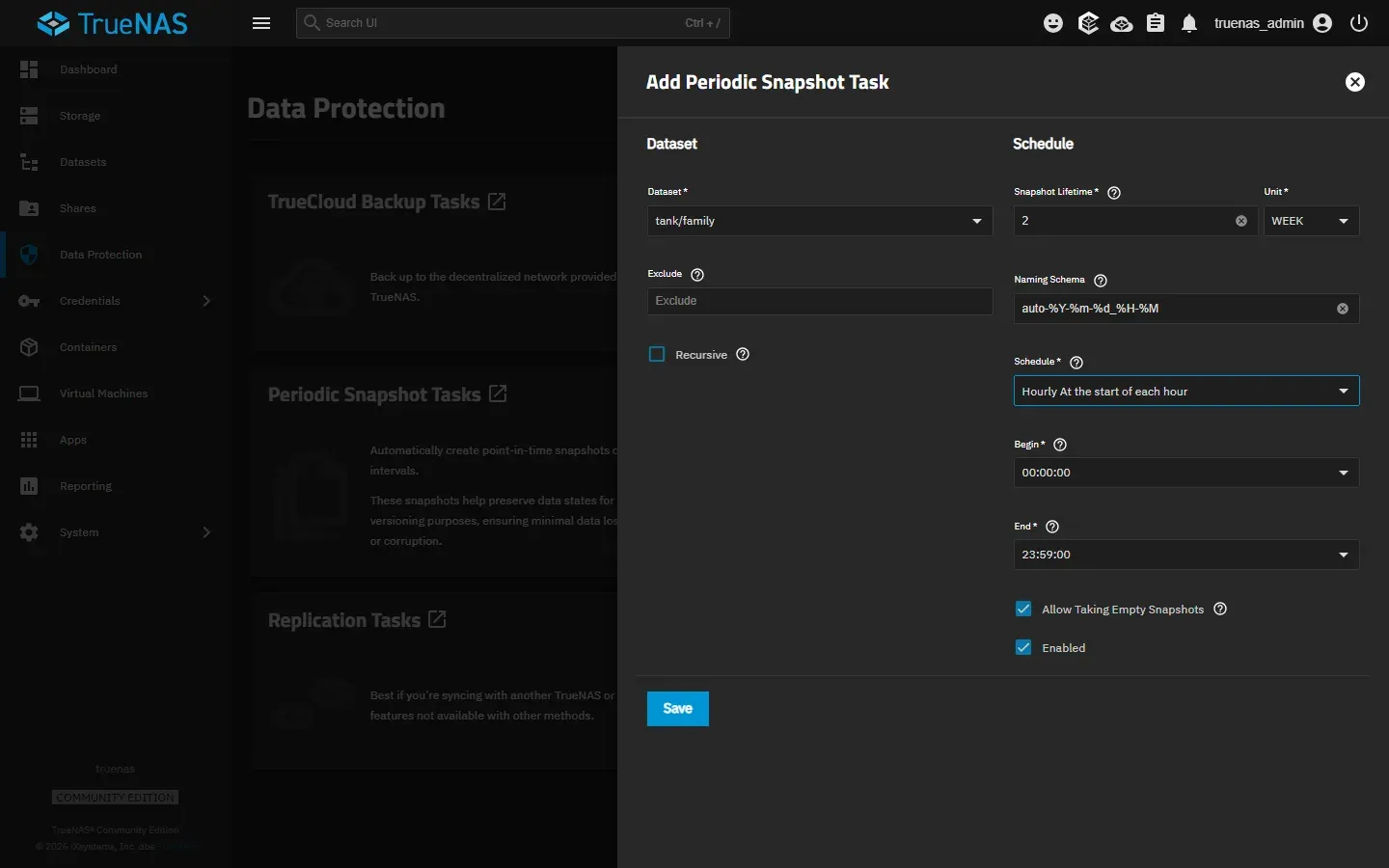Open the Schedule dropdown
This screenshot has width=1389, height=868.
(x=1186, y=391)
